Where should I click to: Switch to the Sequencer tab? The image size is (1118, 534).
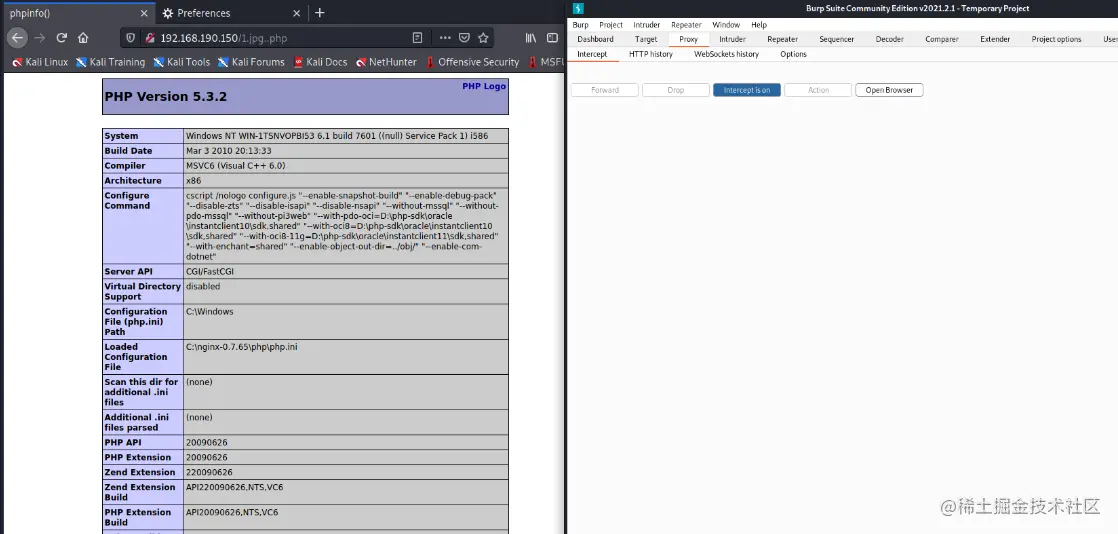pyautogui.click(x=836, y=39)
